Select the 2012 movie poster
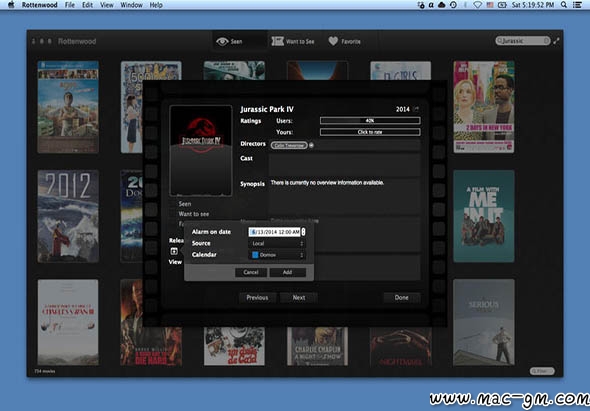The height and width of the screenshot is (411, 590). 68,216
